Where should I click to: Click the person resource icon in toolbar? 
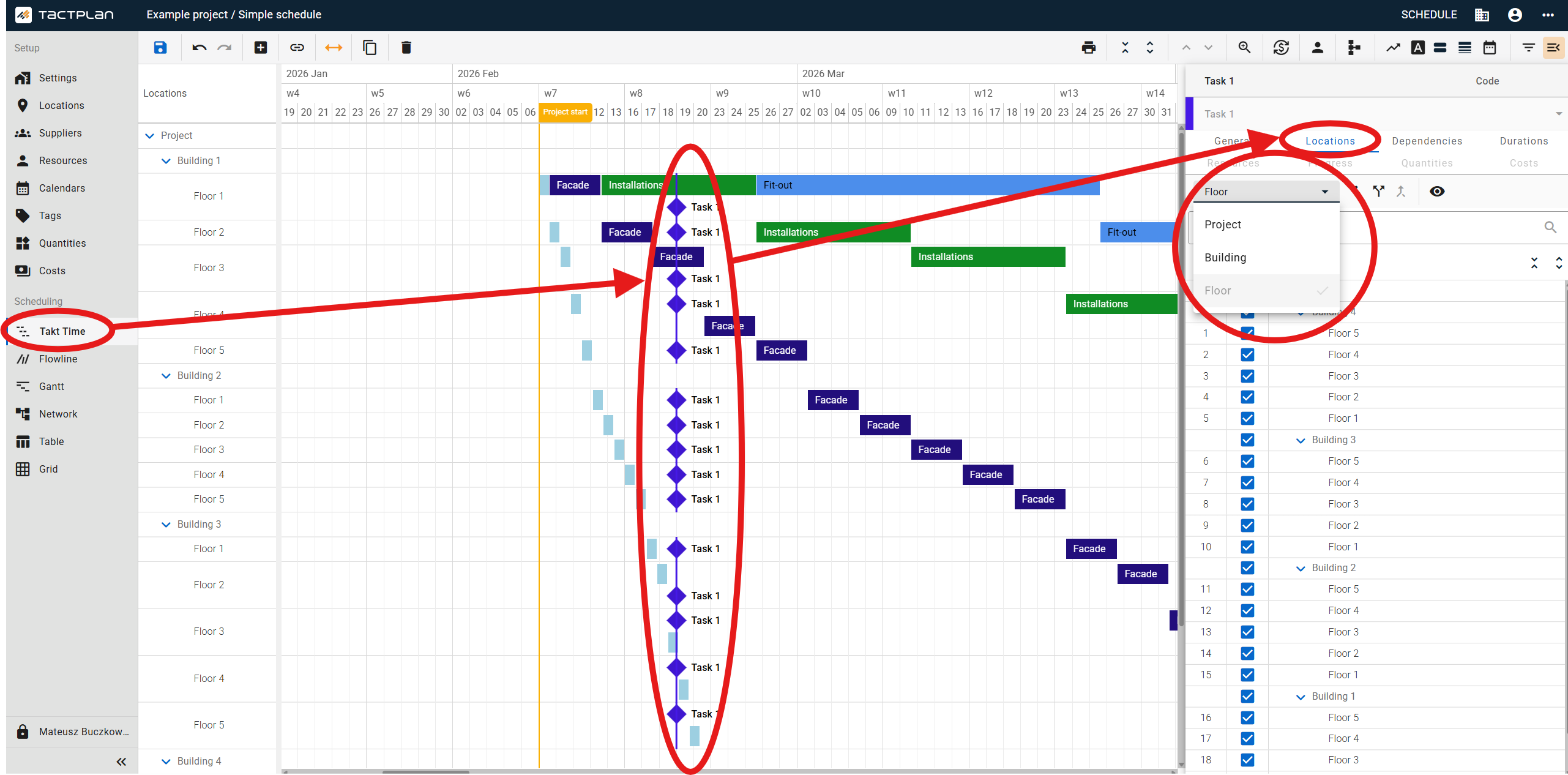(1318, 48)
